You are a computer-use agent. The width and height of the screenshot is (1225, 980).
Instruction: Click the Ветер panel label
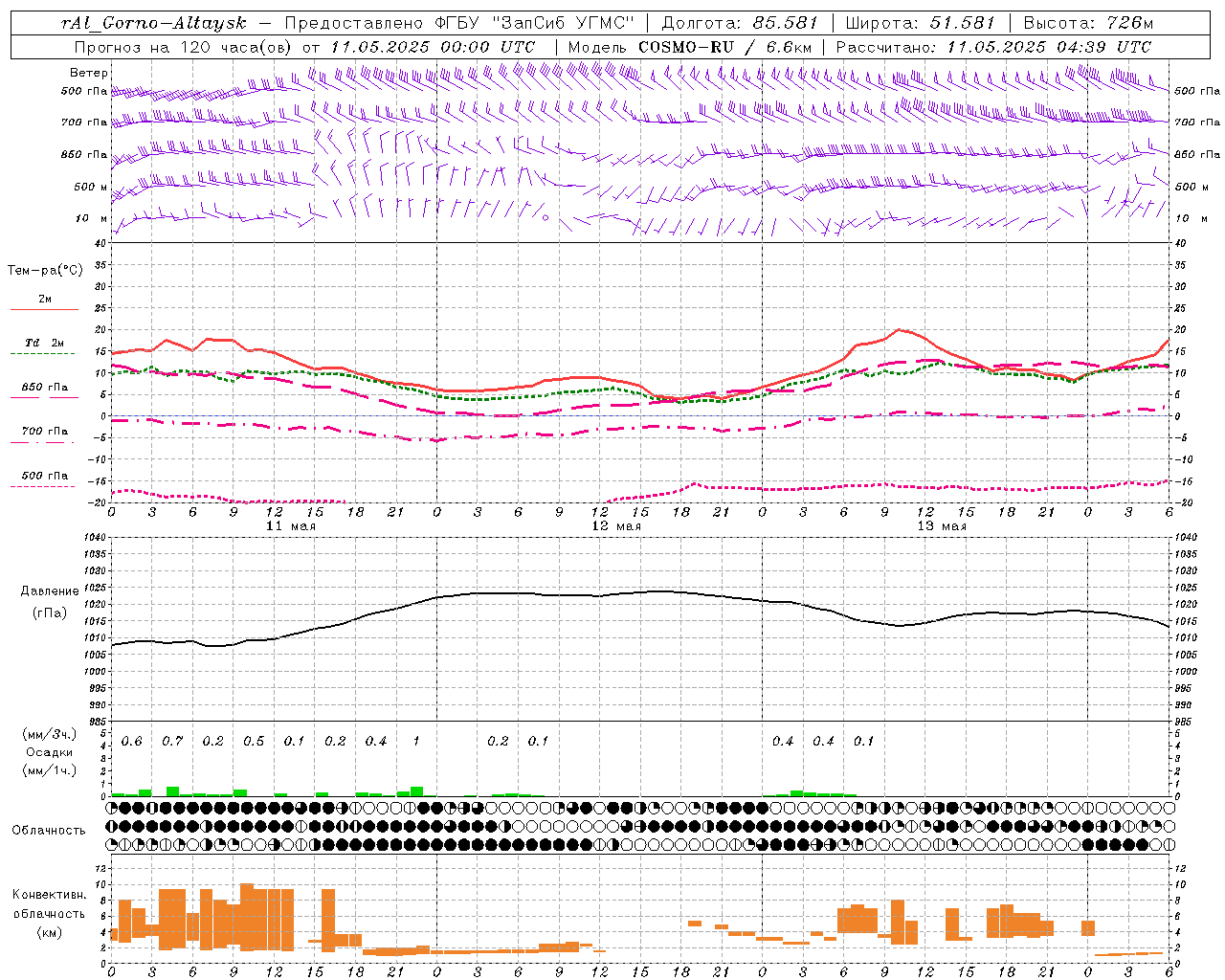tap(89, 73)
